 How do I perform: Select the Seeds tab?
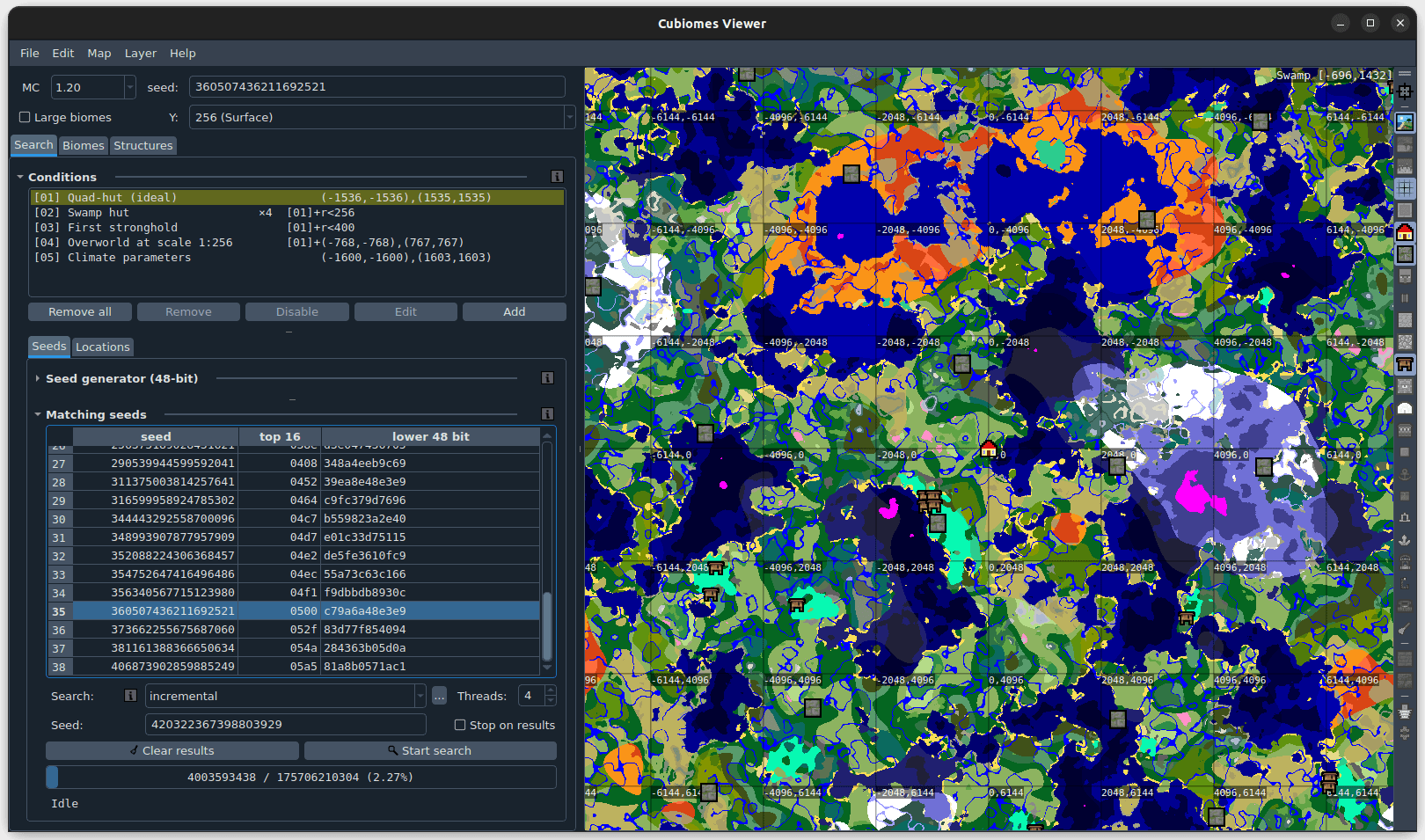point(49,346)
